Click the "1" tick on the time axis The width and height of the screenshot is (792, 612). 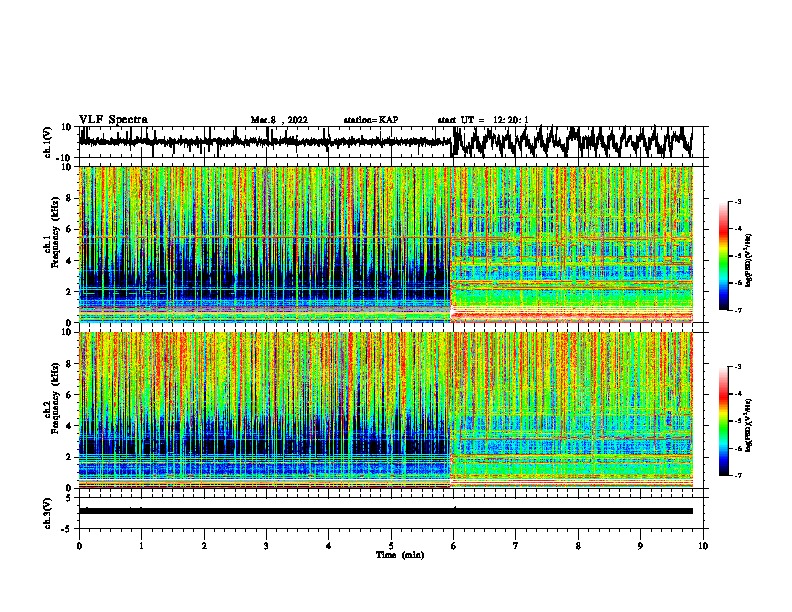[141, 546]
